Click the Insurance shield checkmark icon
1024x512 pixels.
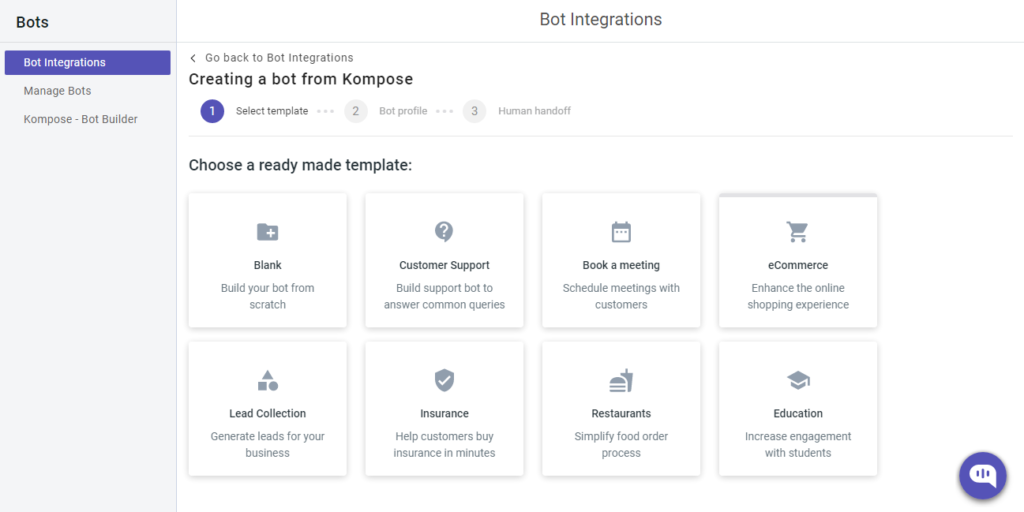click(x=444, y=380)
